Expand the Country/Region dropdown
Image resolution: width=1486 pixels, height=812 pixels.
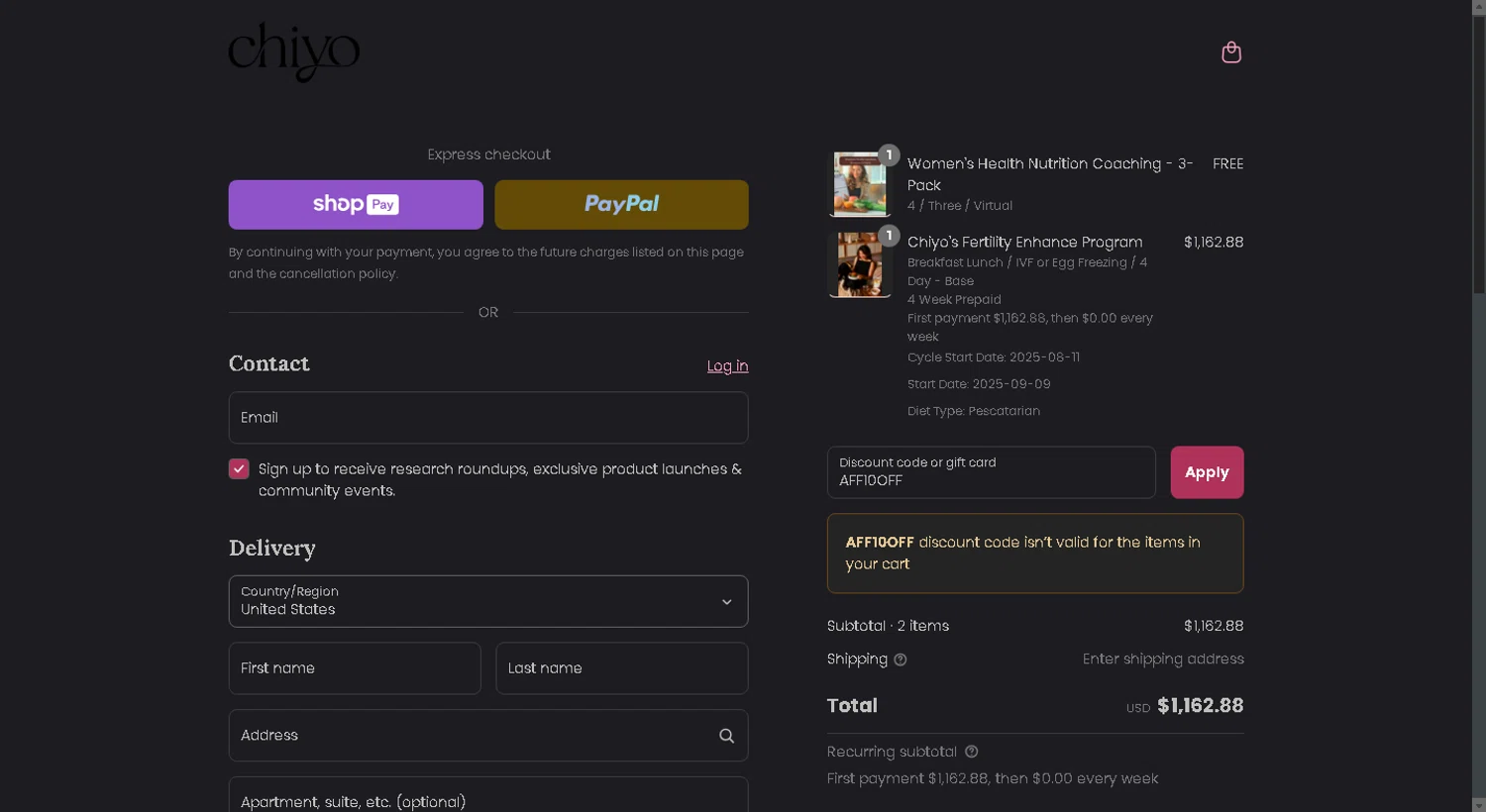[x=488, y=601]
